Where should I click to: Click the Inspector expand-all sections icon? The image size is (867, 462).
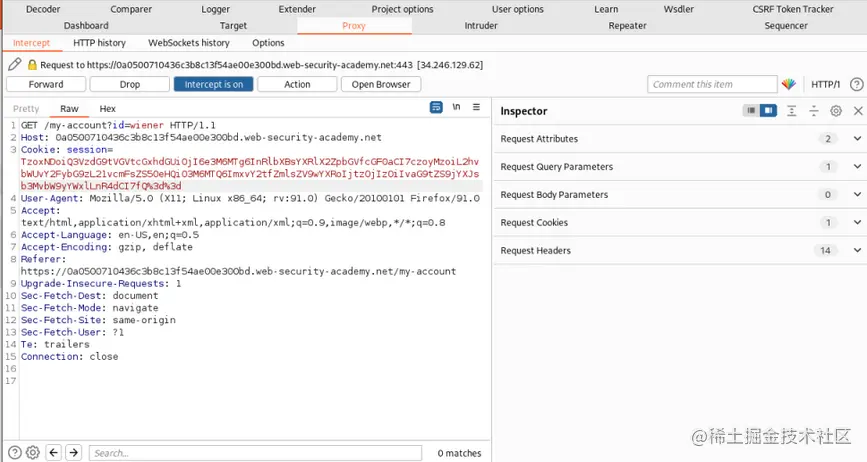(792, 111)
